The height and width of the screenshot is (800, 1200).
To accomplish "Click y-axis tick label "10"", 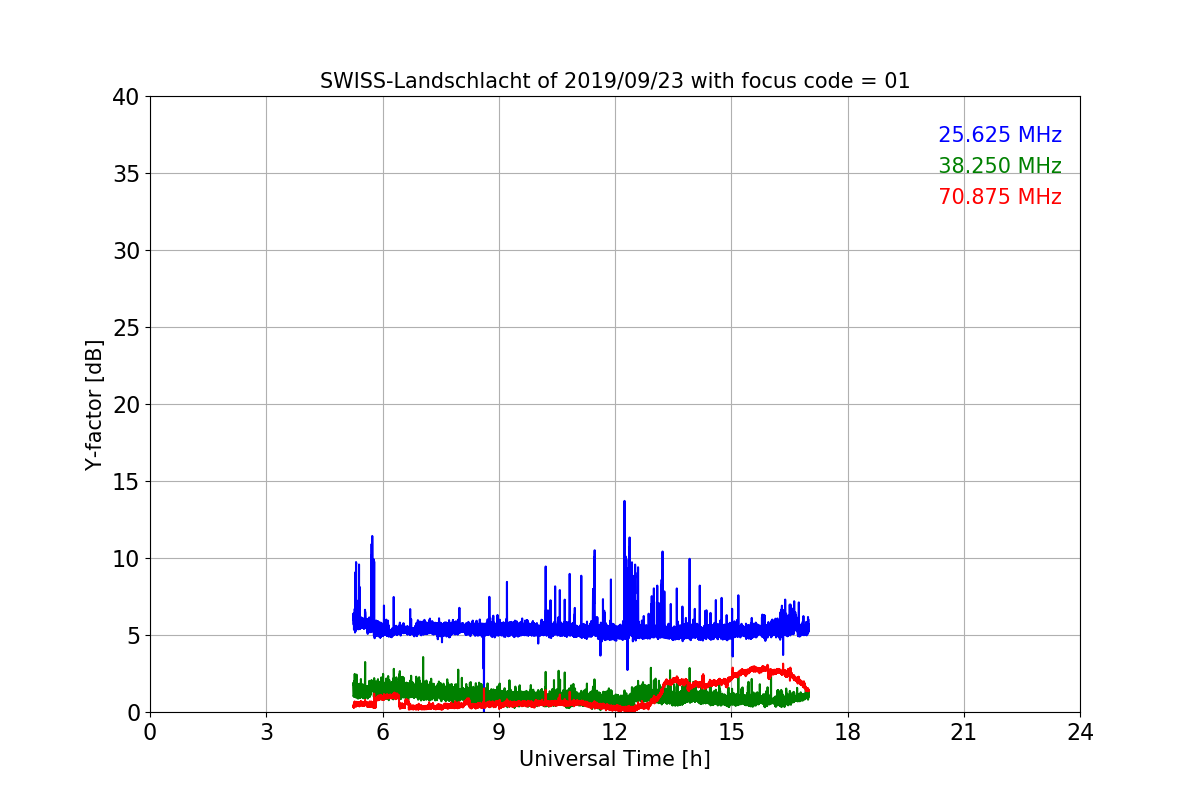I will click(125, 559).
